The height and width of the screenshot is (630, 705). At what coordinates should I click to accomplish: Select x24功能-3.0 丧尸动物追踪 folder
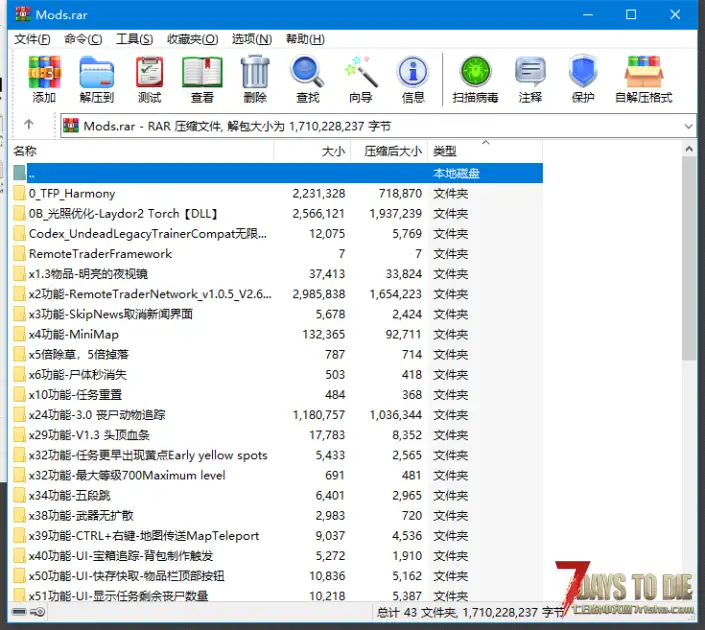97,415
